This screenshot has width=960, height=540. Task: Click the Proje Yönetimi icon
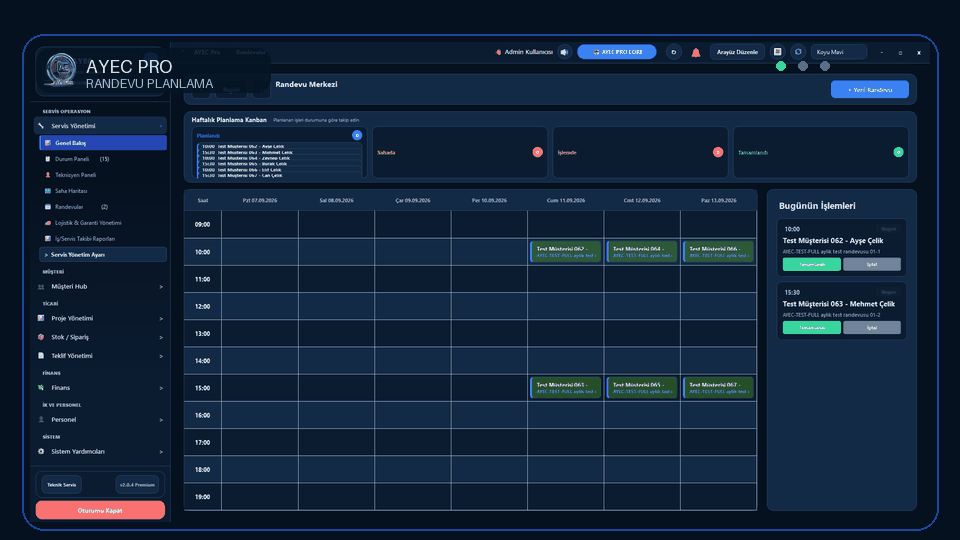click(41, 318)
